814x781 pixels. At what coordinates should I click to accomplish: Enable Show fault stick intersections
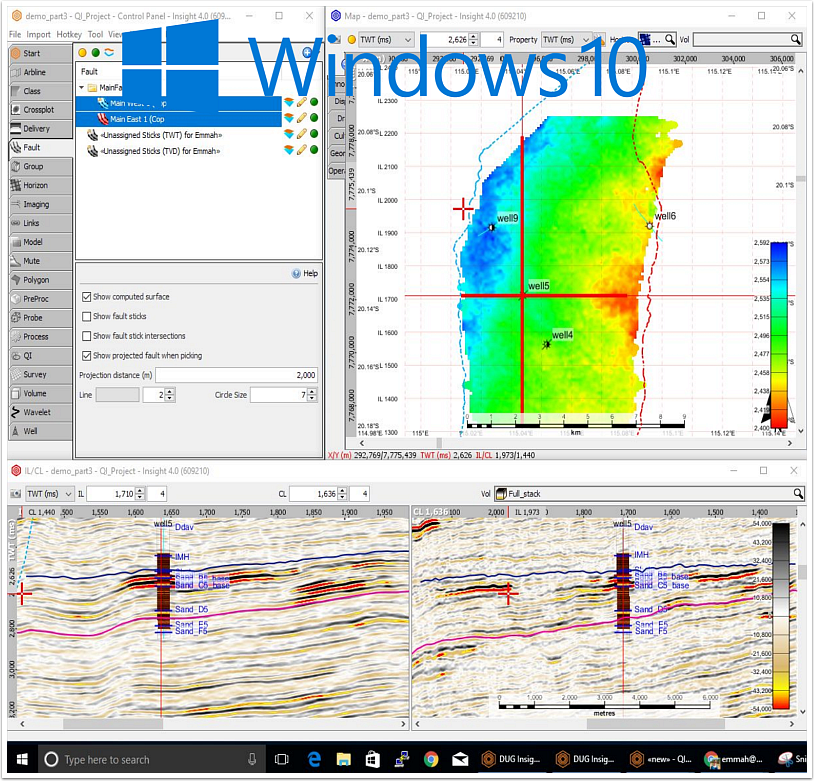point(87,336)
